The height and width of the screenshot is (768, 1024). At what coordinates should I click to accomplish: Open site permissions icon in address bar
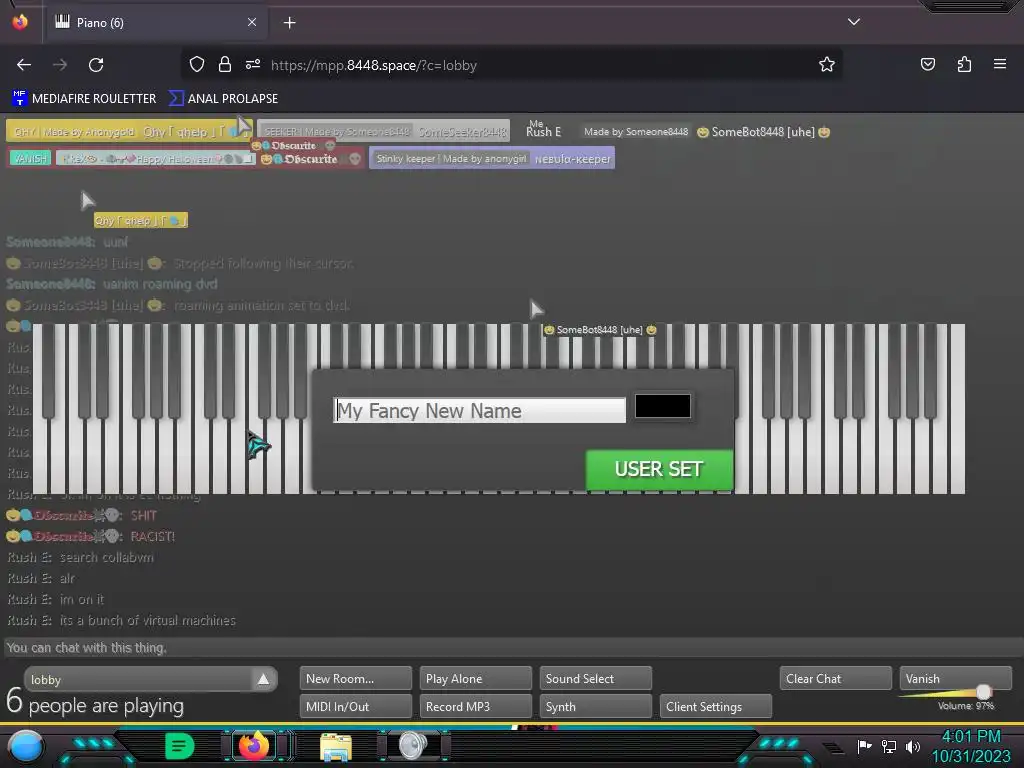coord(253,65)
